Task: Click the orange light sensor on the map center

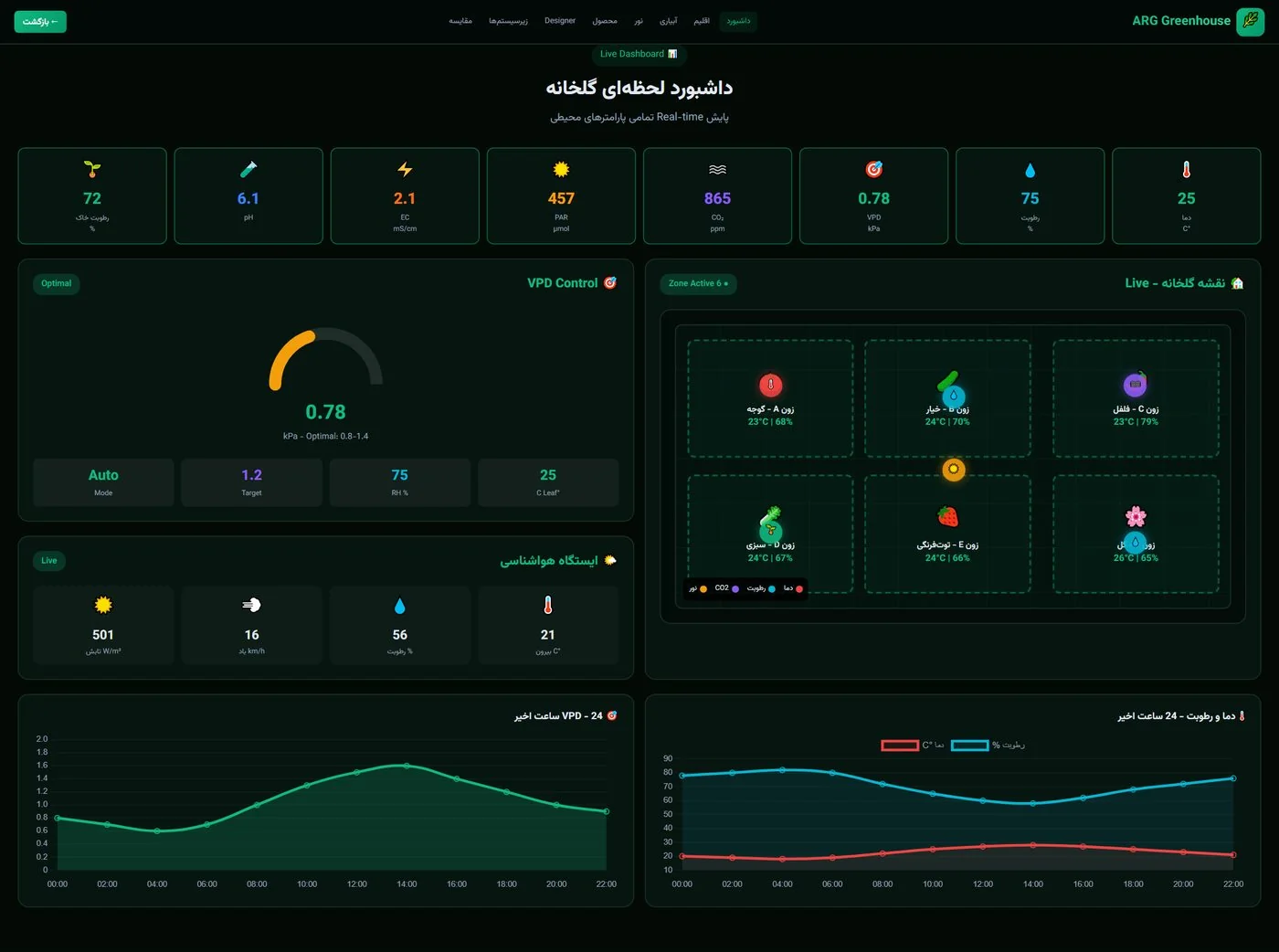Action: [x=954, y=470]
